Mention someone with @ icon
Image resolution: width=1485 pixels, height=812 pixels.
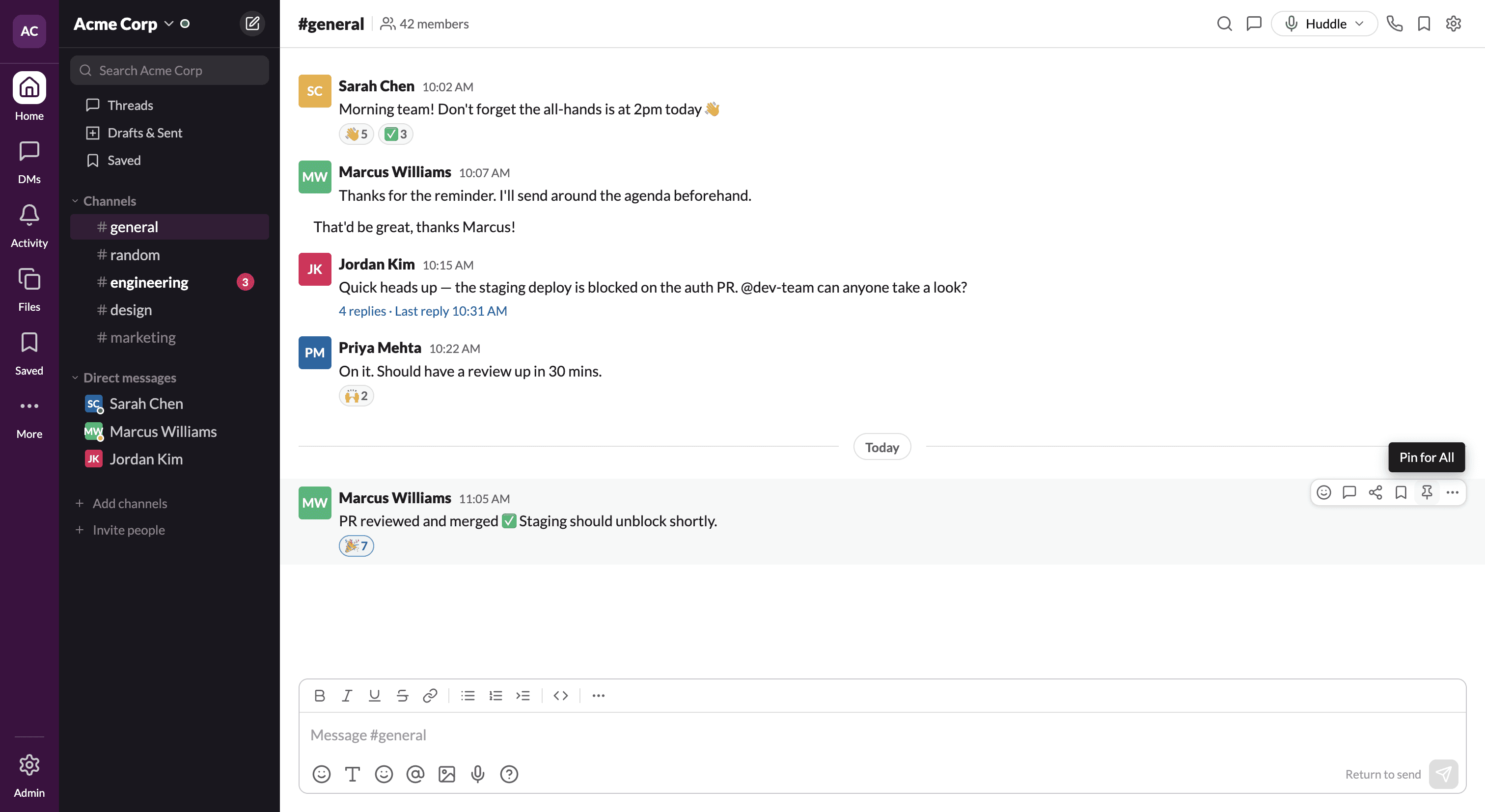[415, 774]
